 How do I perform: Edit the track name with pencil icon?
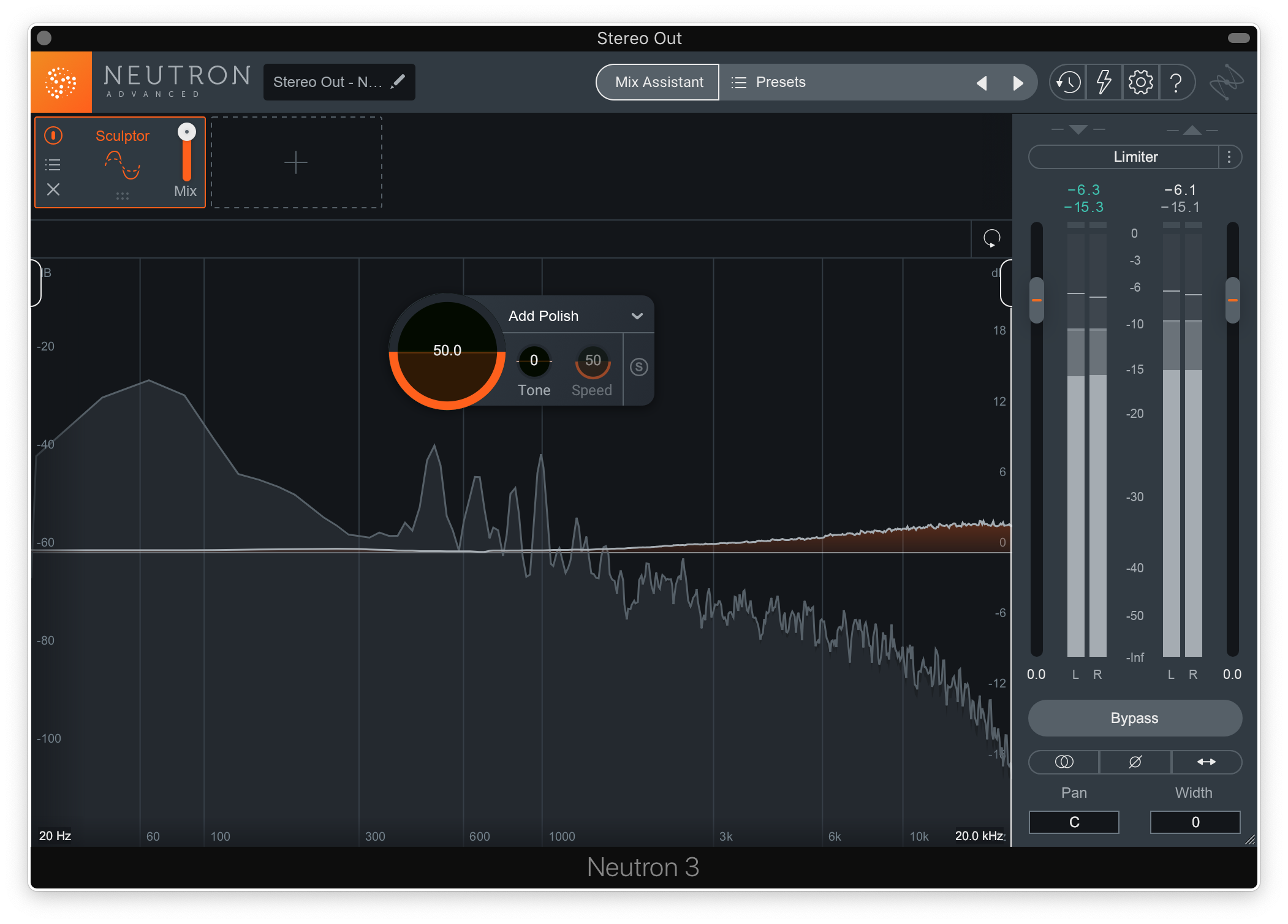pos(398,81)
